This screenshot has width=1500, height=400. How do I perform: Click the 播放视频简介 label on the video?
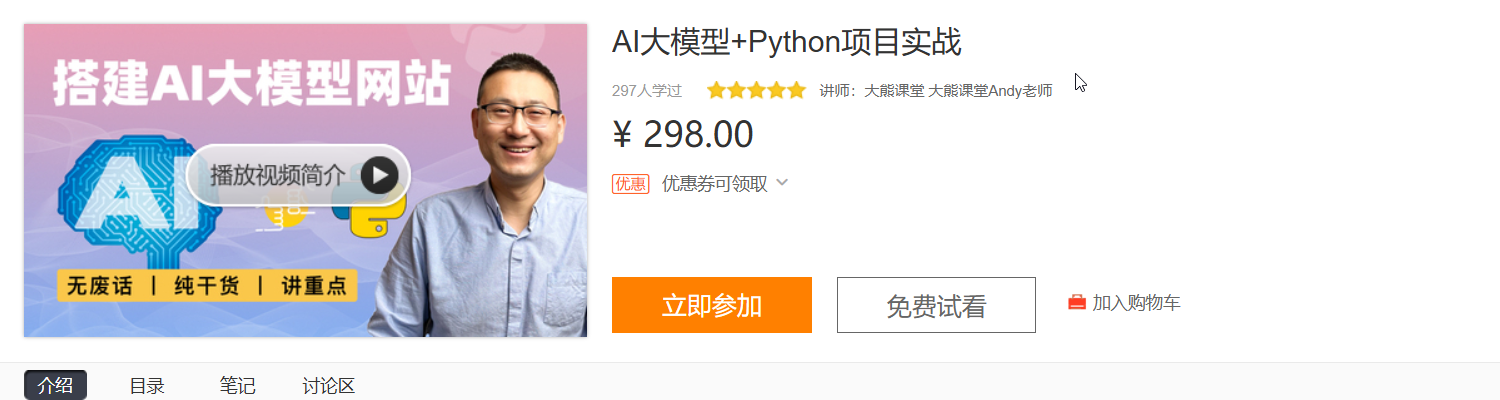278,175
